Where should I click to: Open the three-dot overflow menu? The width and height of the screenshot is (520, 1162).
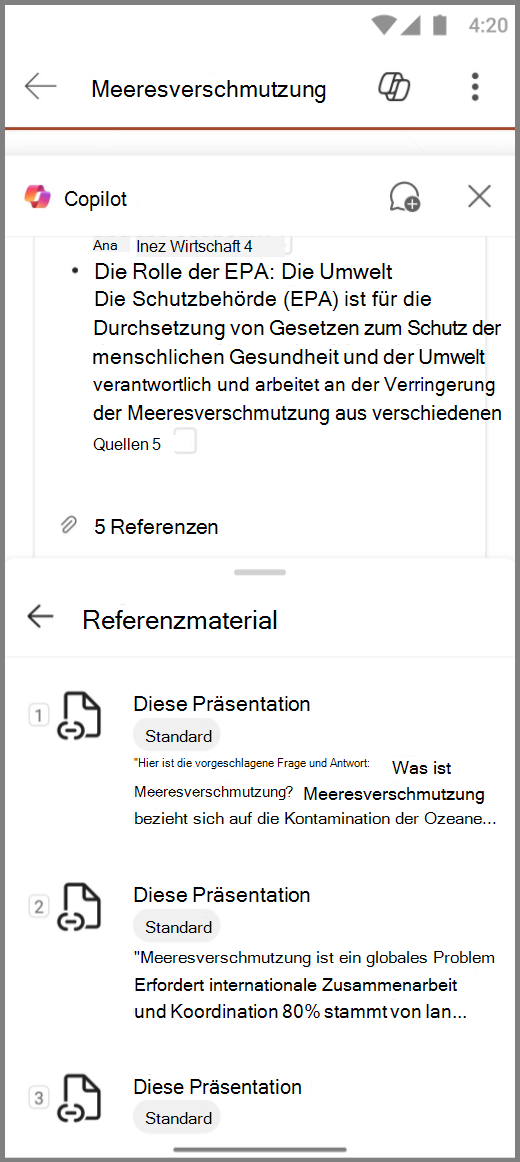pos(475,87)
